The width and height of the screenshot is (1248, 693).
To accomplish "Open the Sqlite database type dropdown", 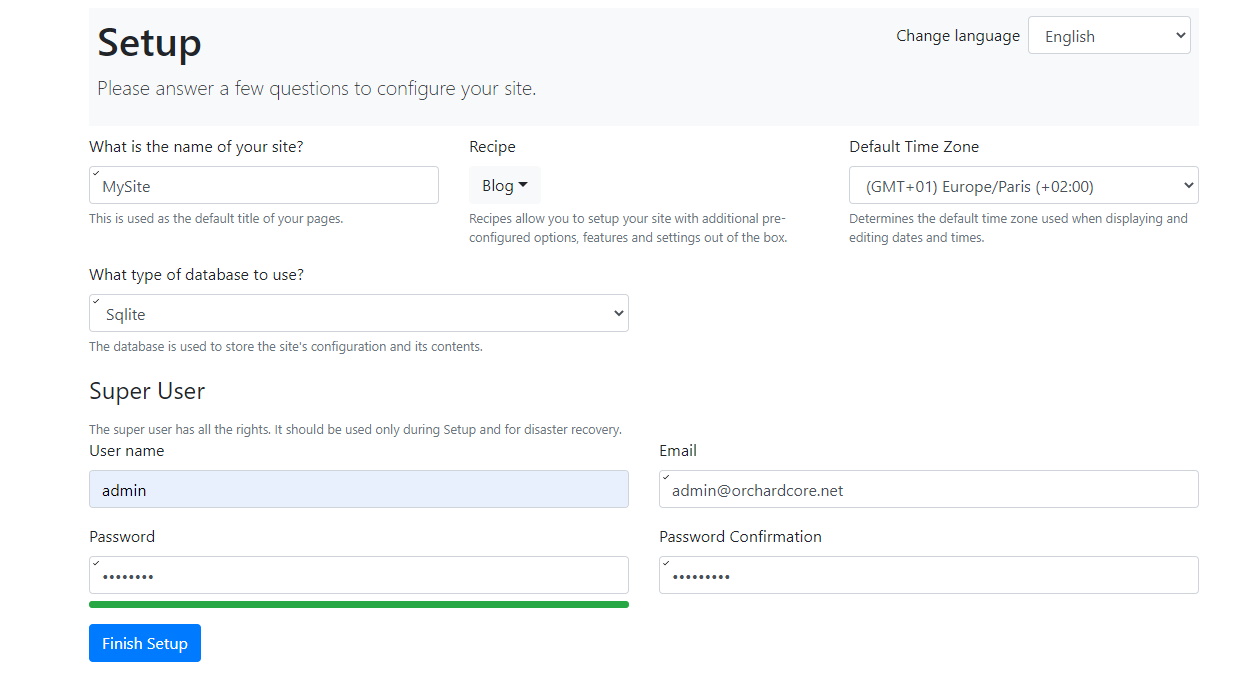I will [359, 314].
